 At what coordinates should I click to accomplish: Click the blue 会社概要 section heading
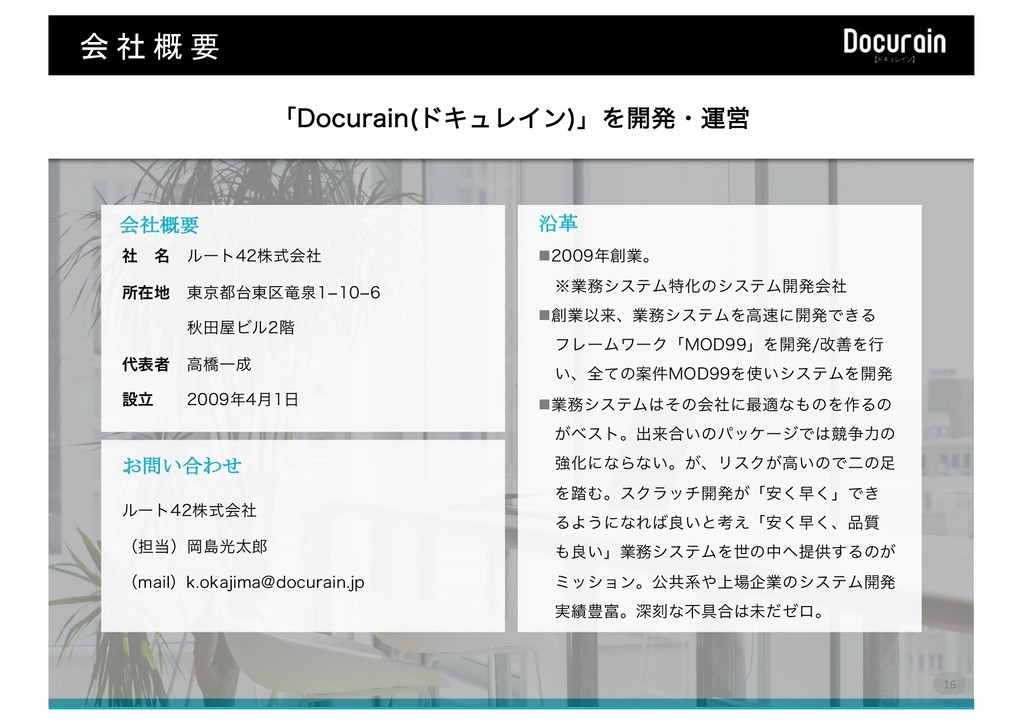(x=159, y=225)
